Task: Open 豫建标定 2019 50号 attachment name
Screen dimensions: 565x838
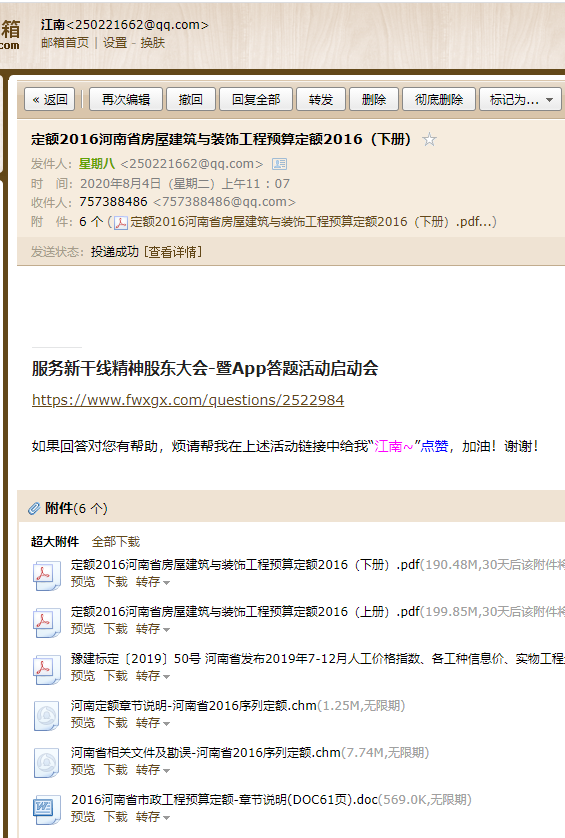Action: [318, 658]
